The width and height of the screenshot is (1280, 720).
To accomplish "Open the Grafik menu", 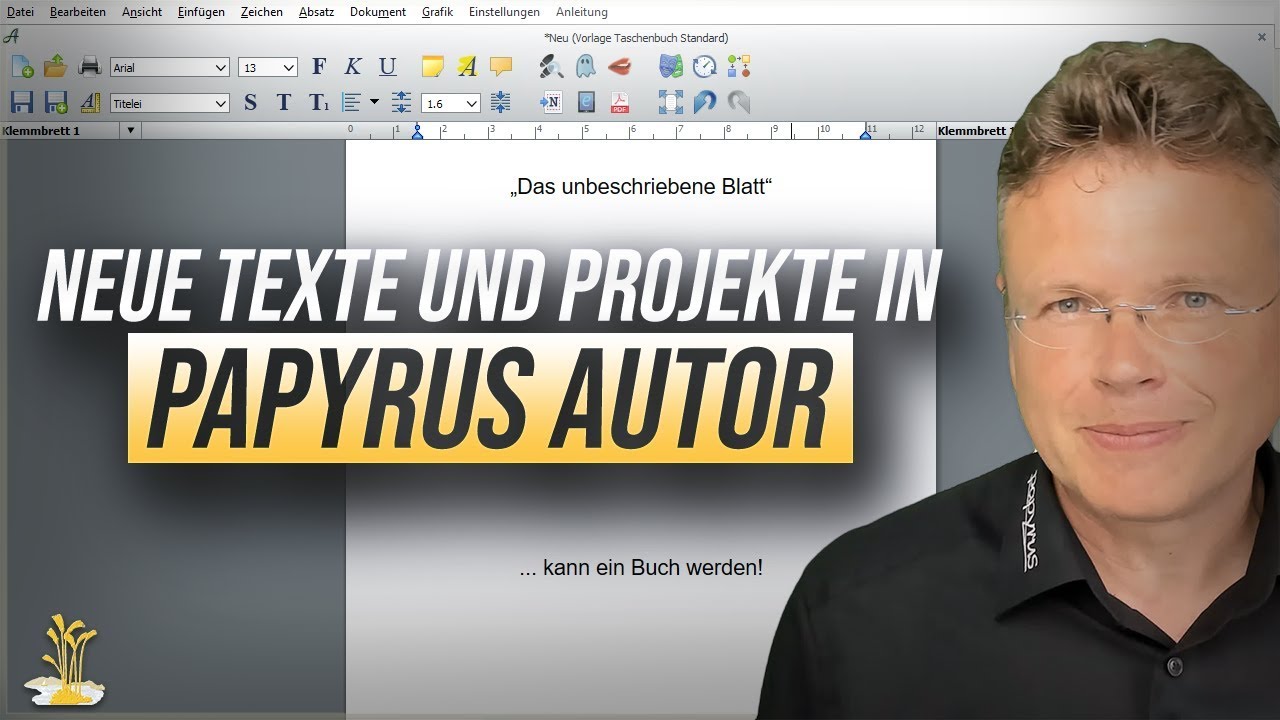I will click(437, 12).
